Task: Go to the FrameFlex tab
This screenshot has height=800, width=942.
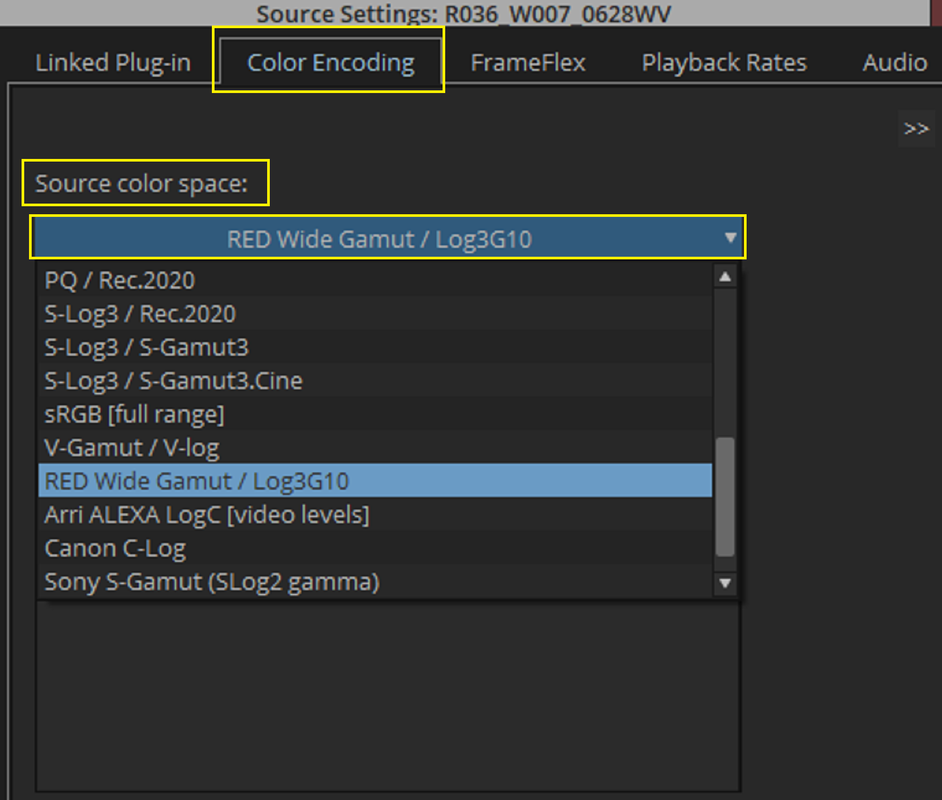Action: [527, 62]
